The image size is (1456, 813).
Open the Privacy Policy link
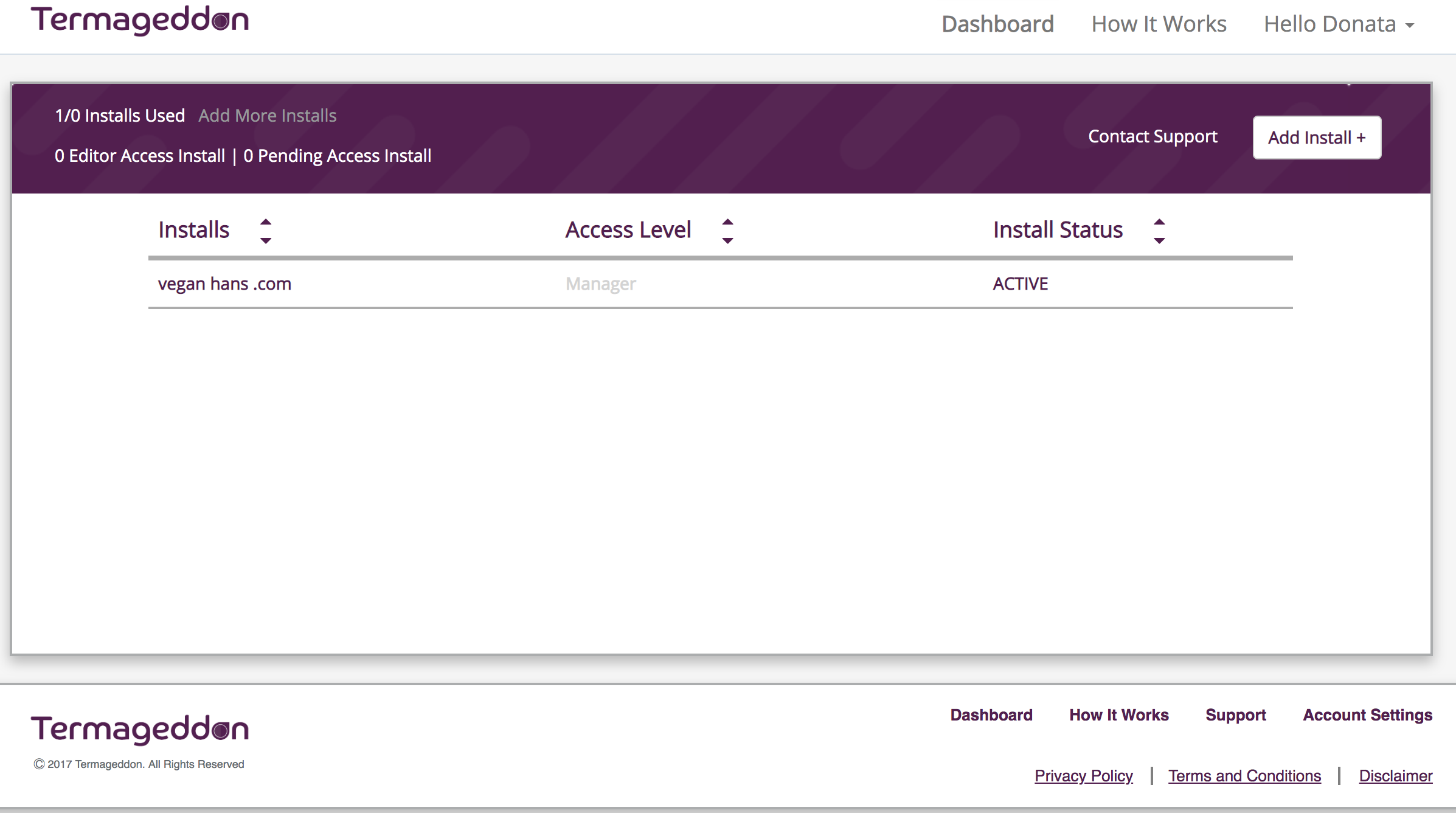(x=1083, y=776)
